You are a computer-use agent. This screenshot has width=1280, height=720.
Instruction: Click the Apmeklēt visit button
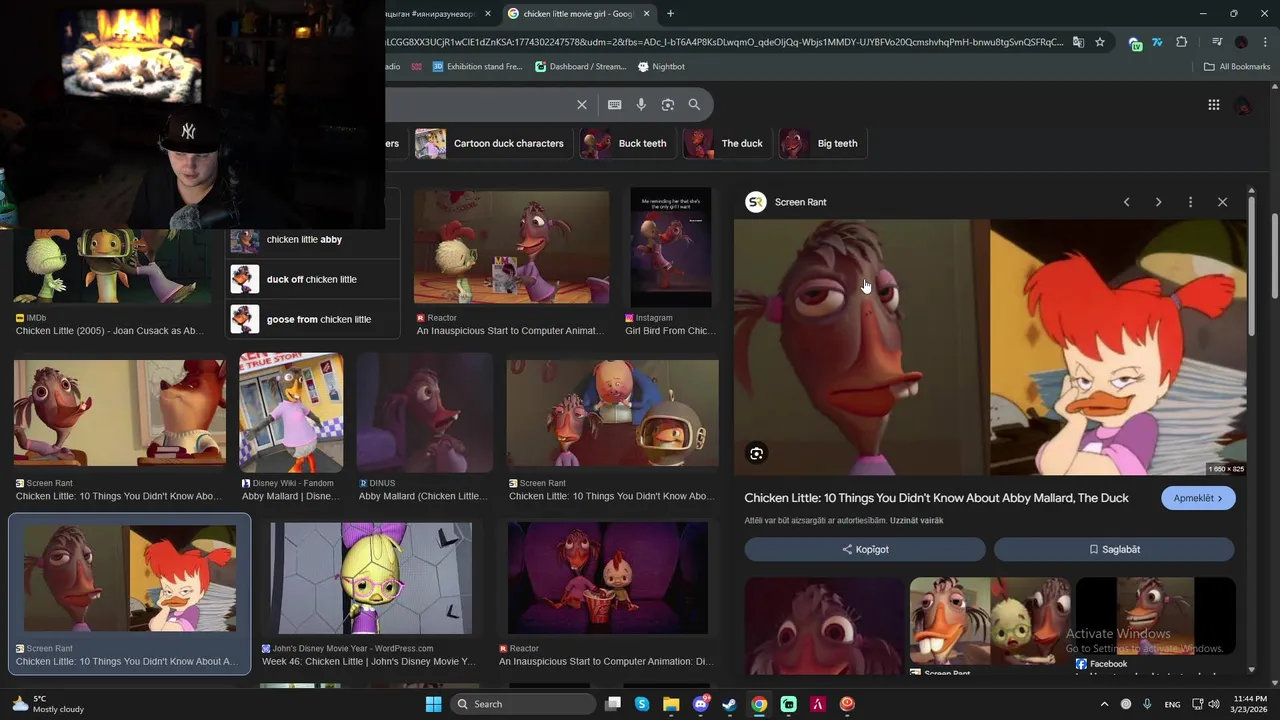coord(1198,498)
